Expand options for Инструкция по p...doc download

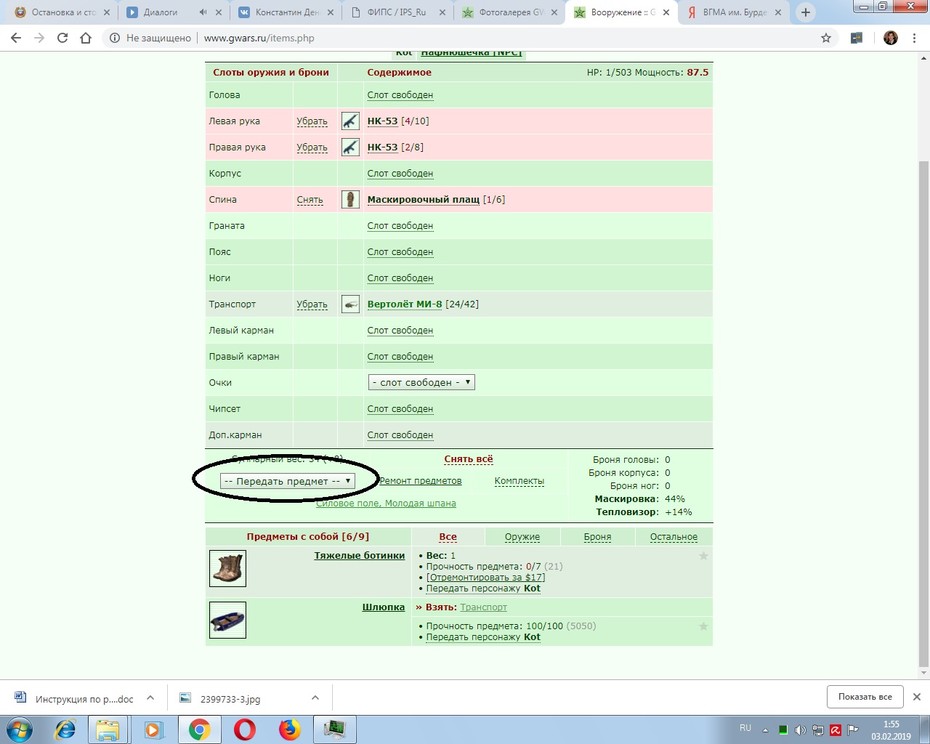tap(150, 698)
